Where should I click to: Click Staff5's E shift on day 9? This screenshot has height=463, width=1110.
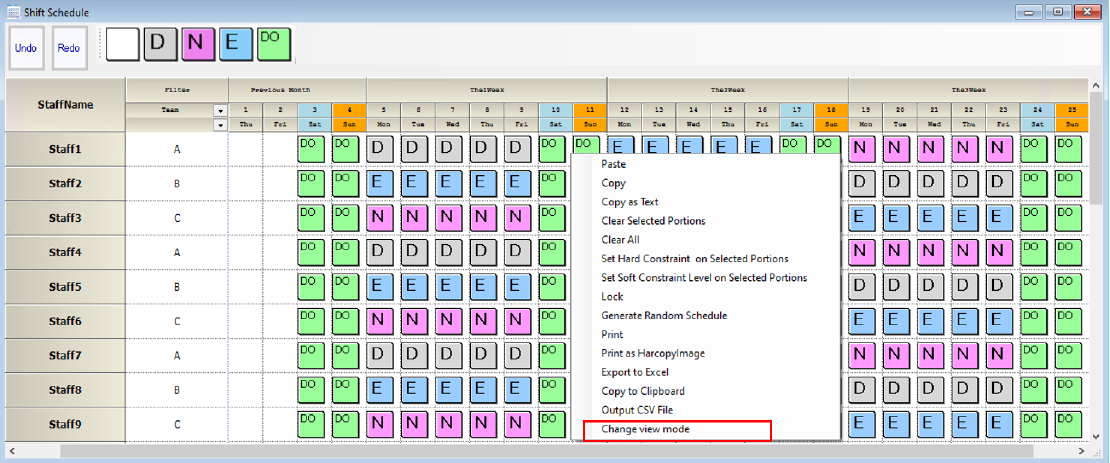(519, 287)
